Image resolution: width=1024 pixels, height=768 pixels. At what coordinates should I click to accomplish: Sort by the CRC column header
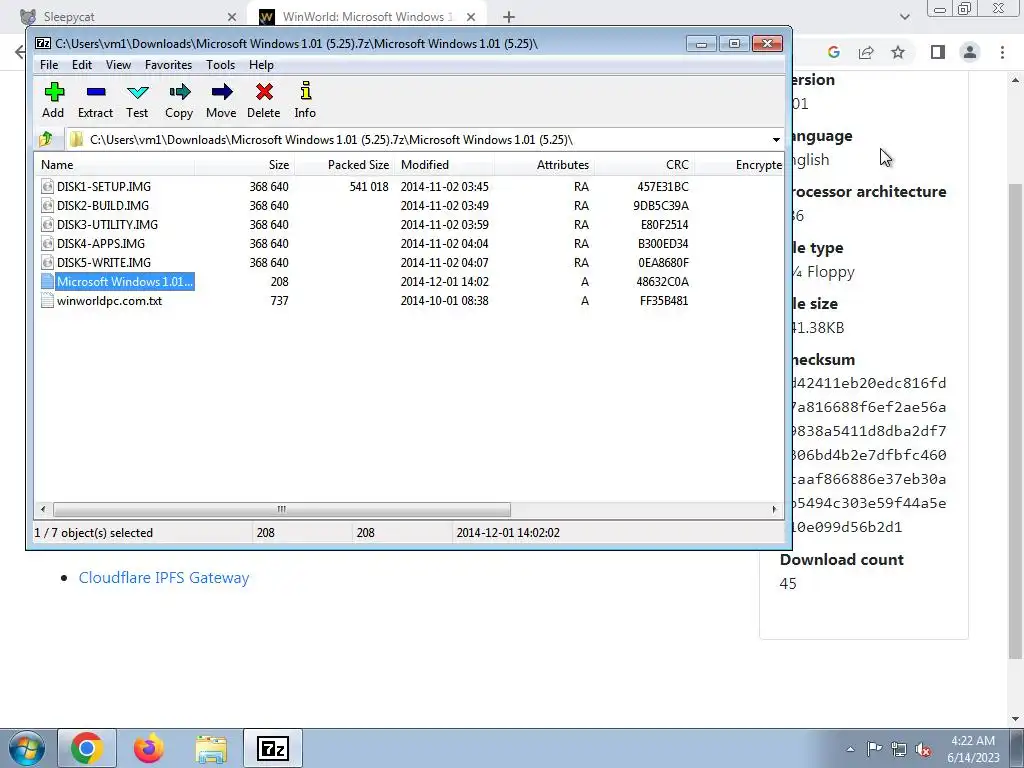(645, 165)
